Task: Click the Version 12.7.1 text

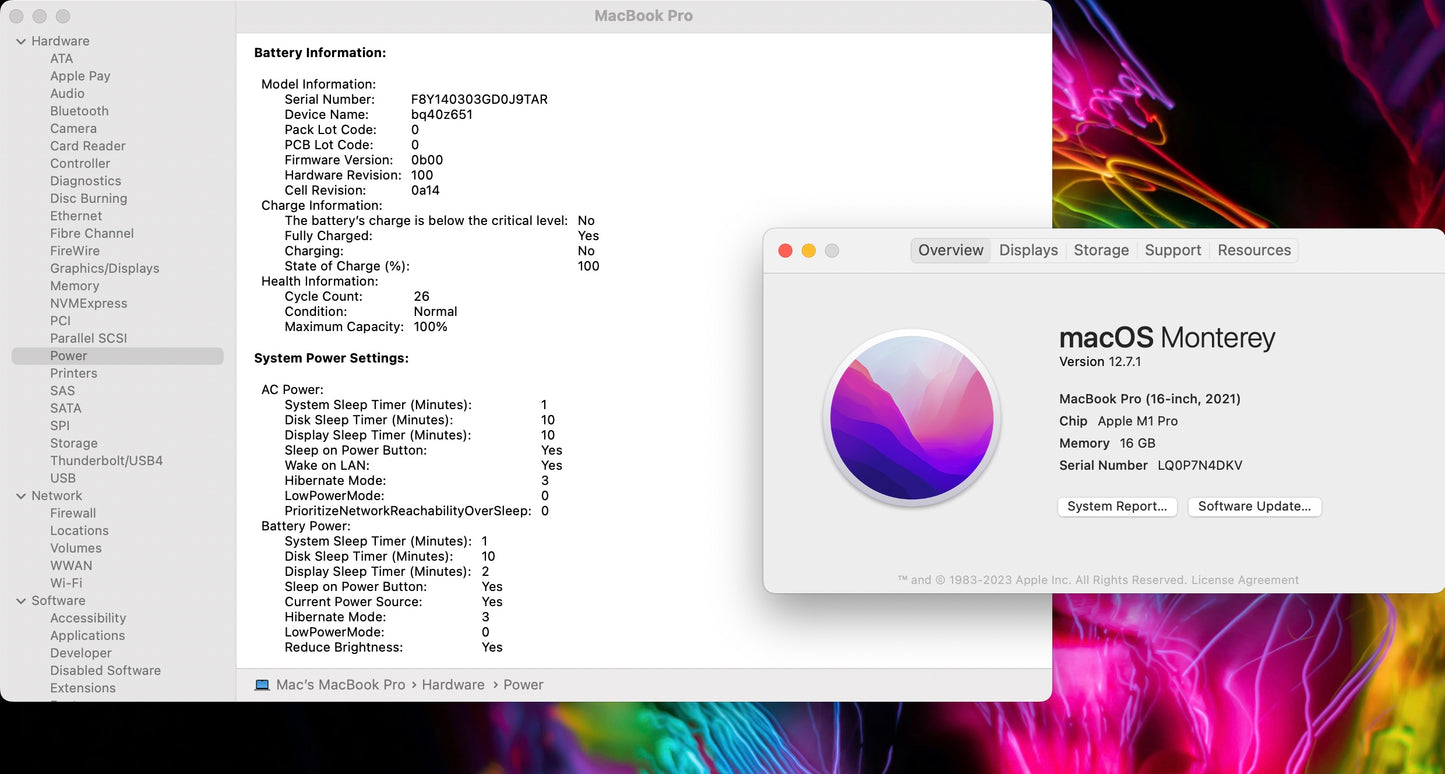Action: [1100, 362]
